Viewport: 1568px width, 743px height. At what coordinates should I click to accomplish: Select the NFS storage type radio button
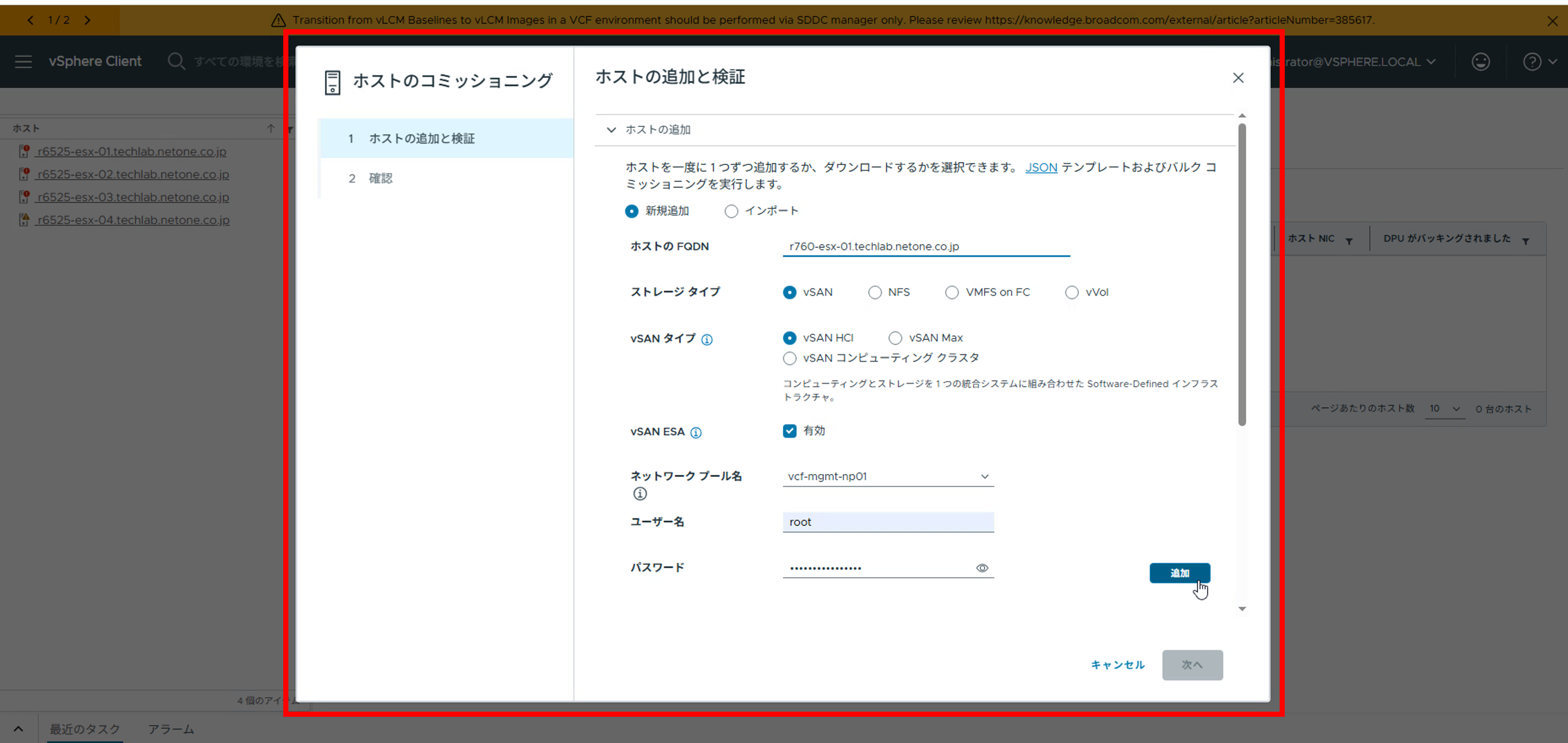(x=875, y=292)
